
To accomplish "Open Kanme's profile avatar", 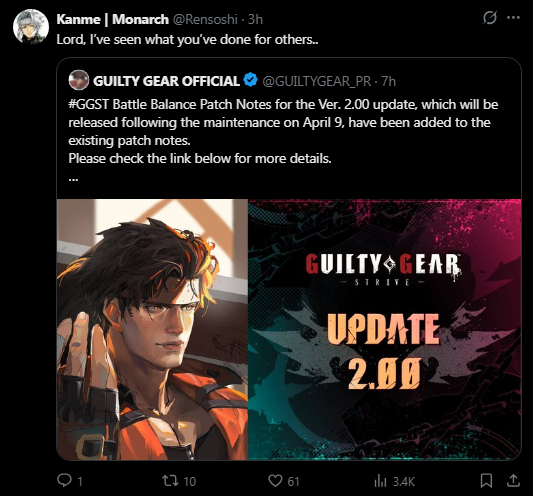I will coord(31,27).
